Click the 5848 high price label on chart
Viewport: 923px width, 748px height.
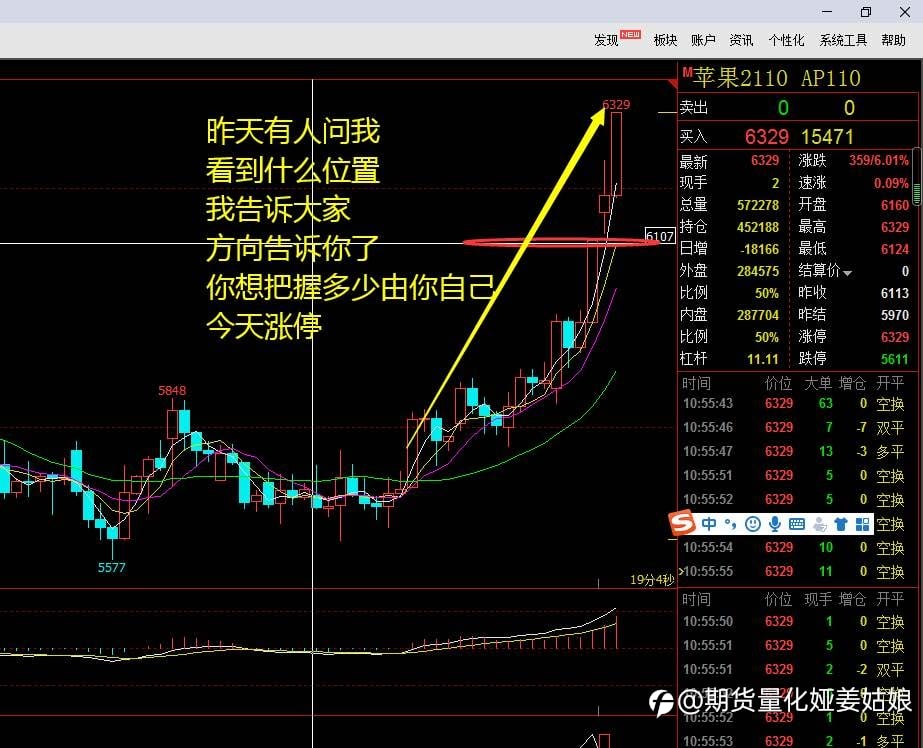click(x=172, y=390)
